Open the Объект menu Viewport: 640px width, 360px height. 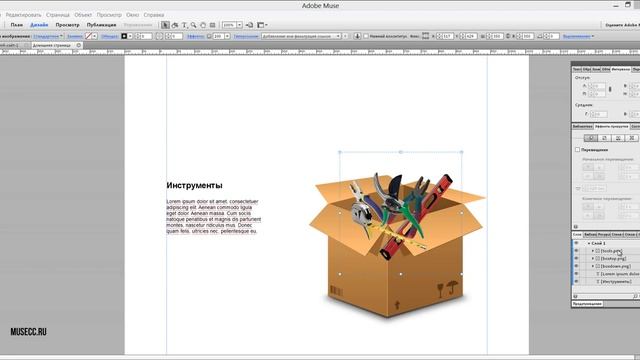point(83,15)
